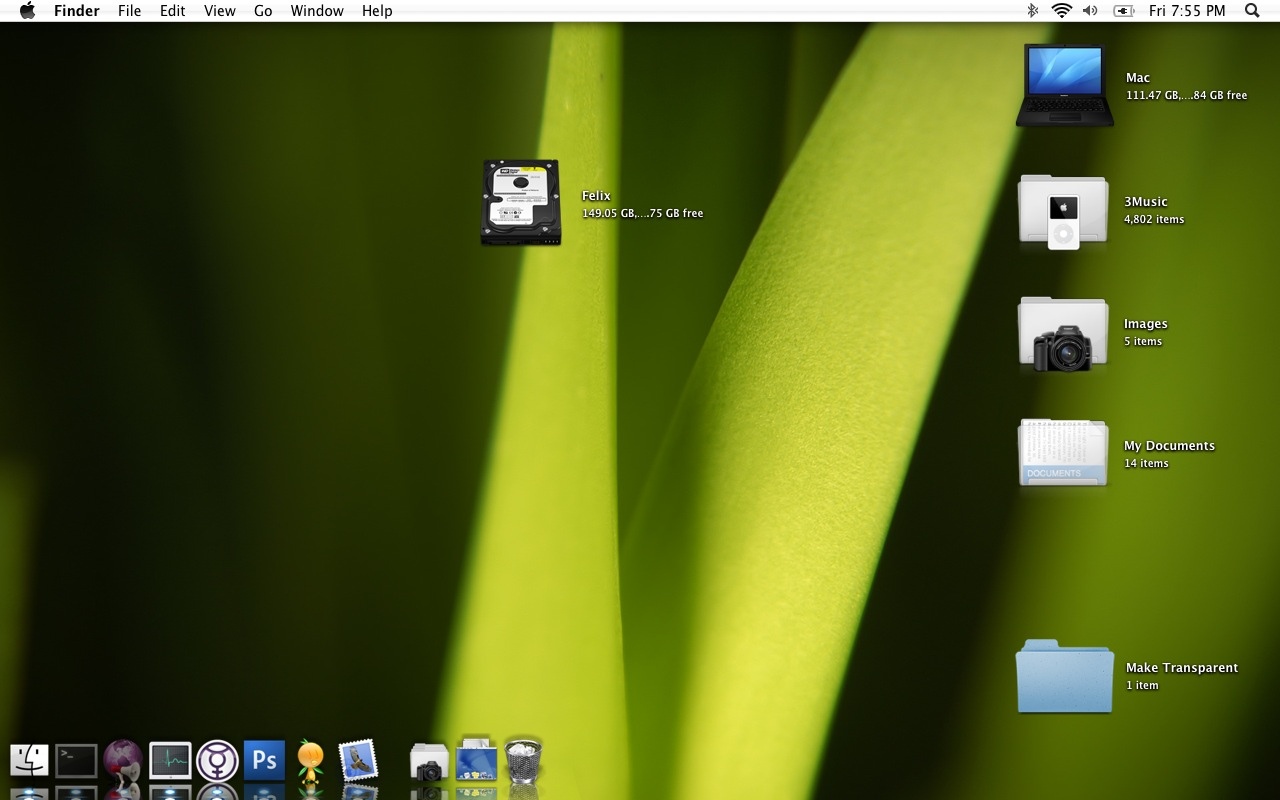Select the 3Music iPod folder icon
Screen dimensions: 1280x800
(1063, 212)
